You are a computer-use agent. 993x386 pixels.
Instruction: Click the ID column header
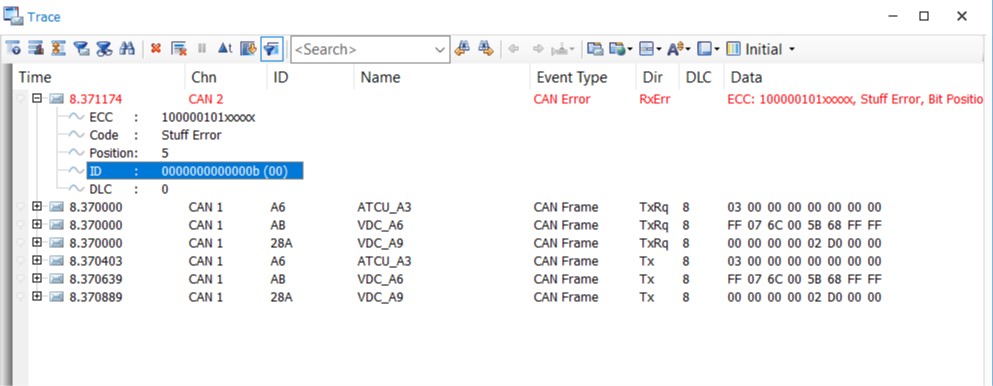click(310, 77)
